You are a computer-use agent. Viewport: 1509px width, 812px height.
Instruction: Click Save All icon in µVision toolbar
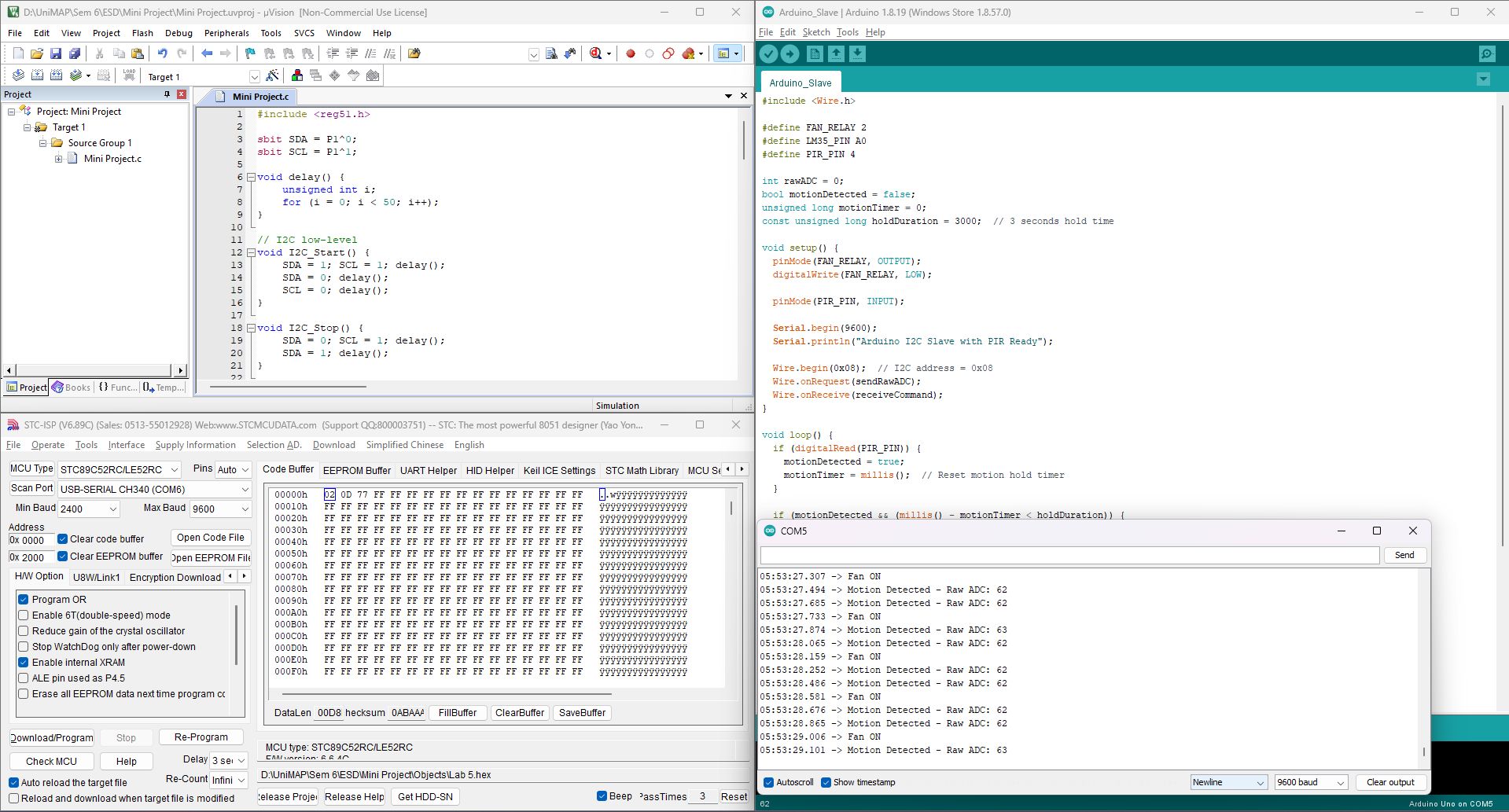pos(75,53)
